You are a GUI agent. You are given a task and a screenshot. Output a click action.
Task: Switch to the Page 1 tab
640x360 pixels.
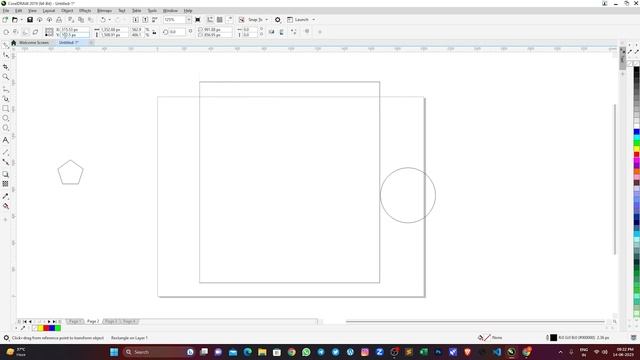75,321
